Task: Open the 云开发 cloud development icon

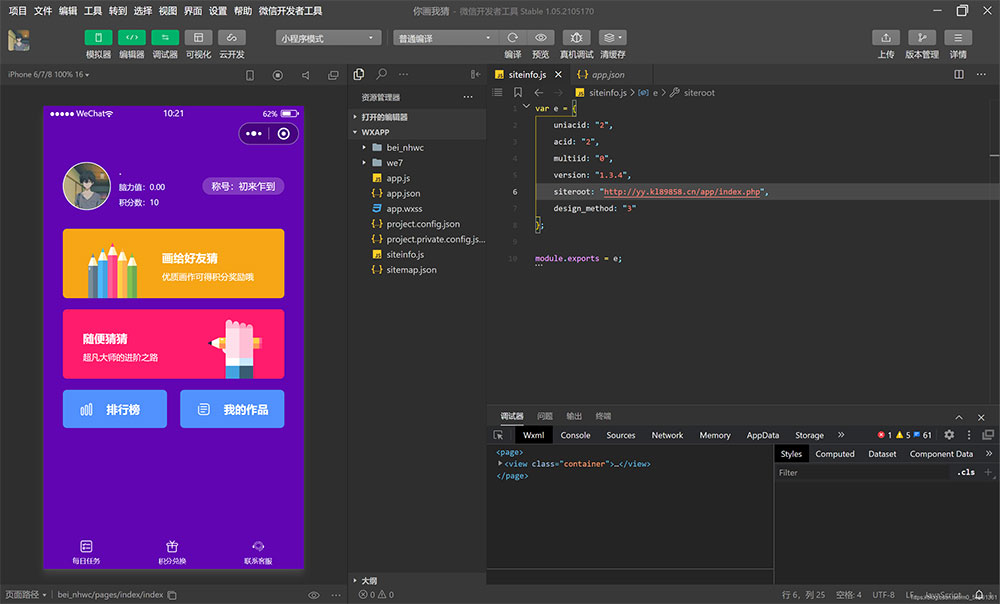Action: (232, 38)
